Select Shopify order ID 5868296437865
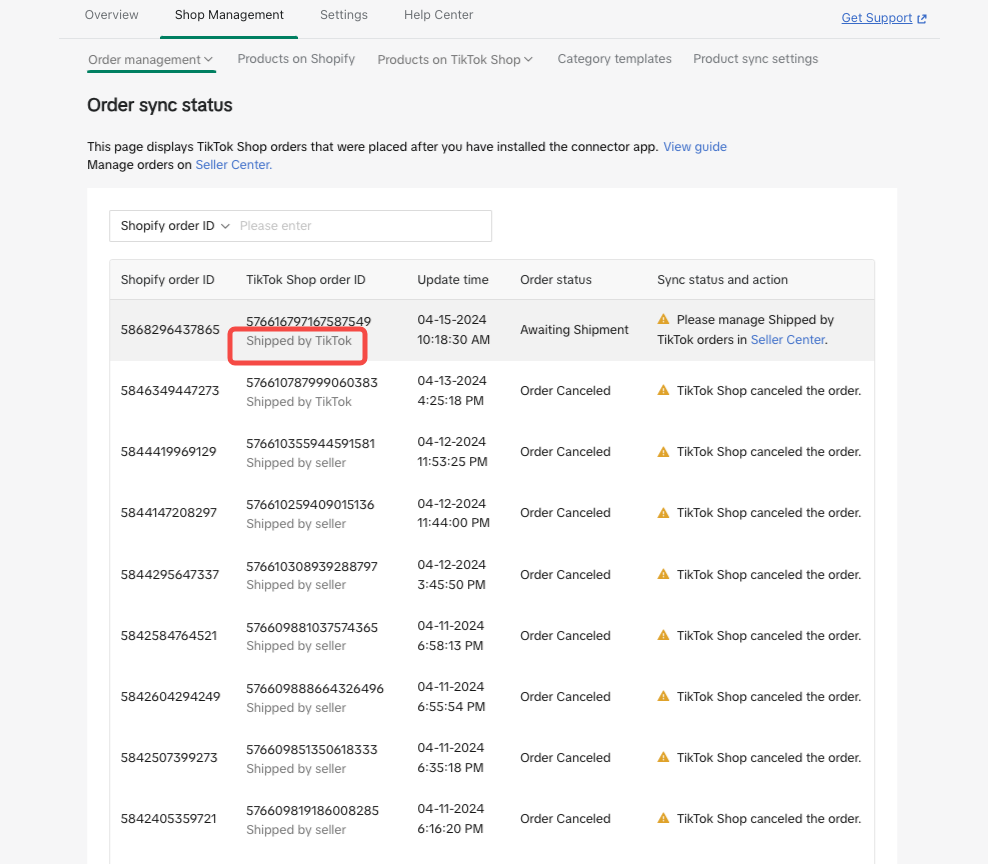 tap(170, 330)
